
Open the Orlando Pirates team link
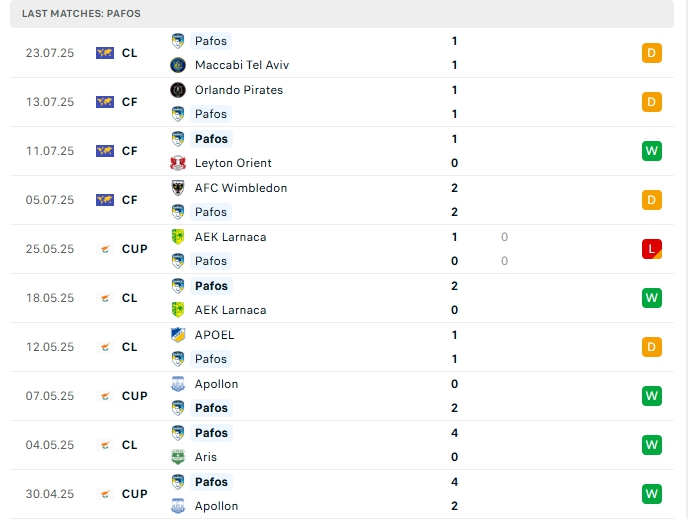[x=239, y=90]
